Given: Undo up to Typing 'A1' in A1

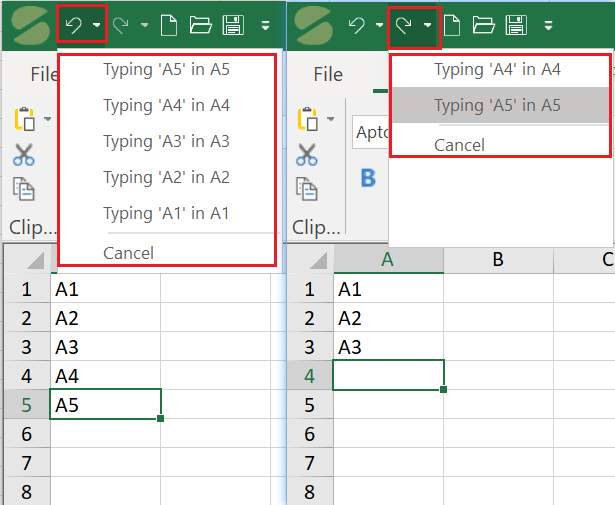Looking at the screenshot, I should (x=167, y=214).
